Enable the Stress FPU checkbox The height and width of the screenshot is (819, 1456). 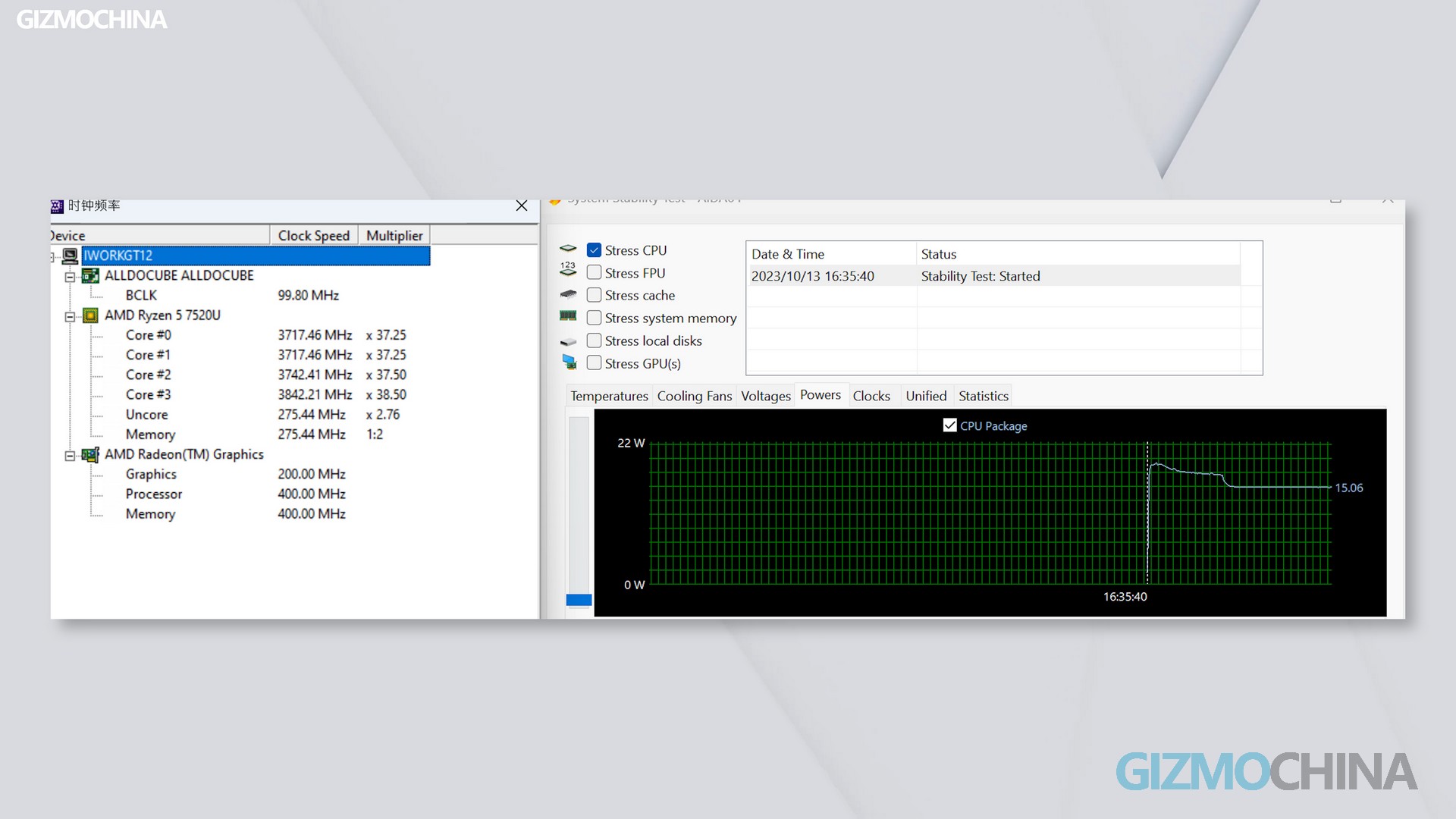tap(594, 272)
